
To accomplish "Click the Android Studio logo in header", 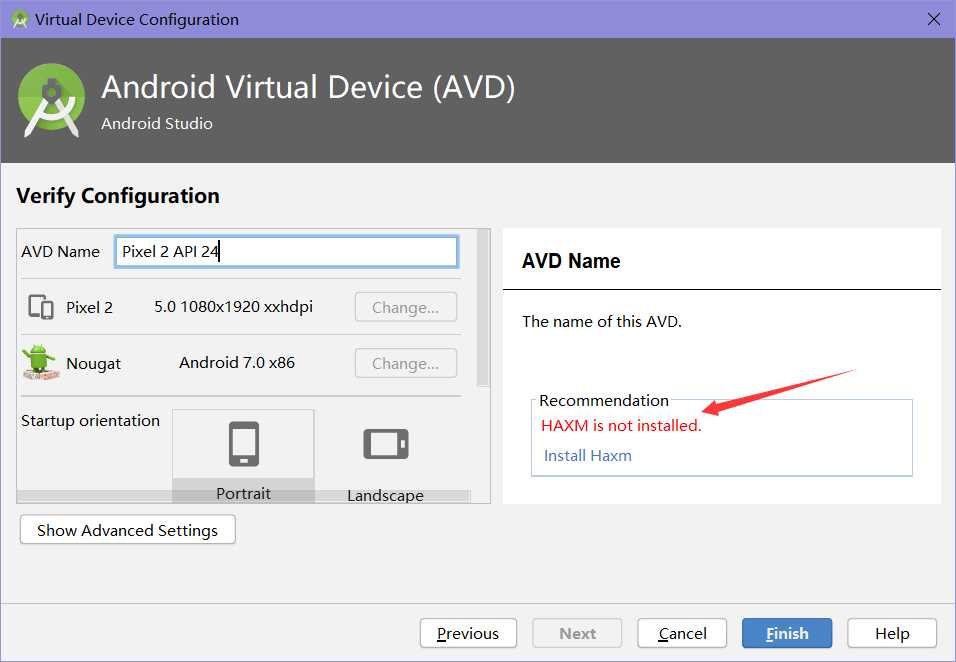I will pos(51,100).
